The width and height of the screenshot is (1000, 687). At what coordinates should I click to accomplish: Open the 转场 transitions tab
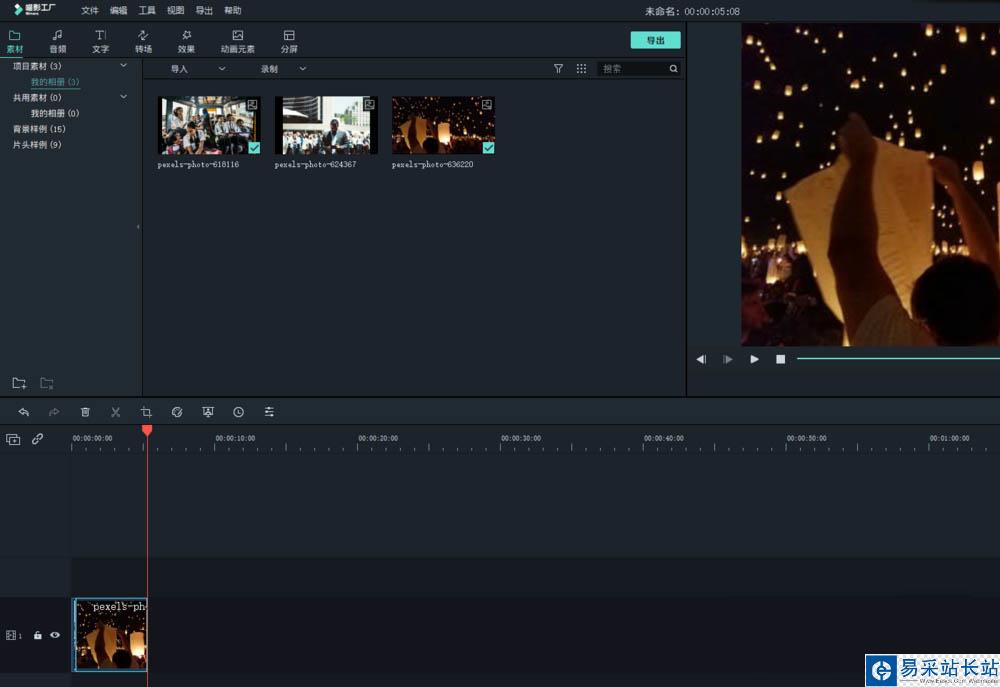(x=143, y=41)
